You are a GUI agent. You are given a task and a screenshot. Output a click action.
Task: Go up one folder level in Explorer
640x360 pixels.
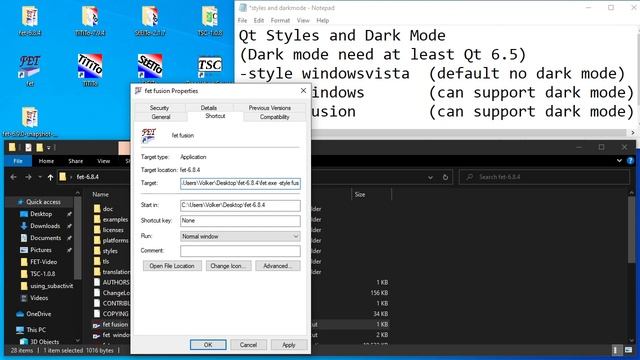point(50,177)
